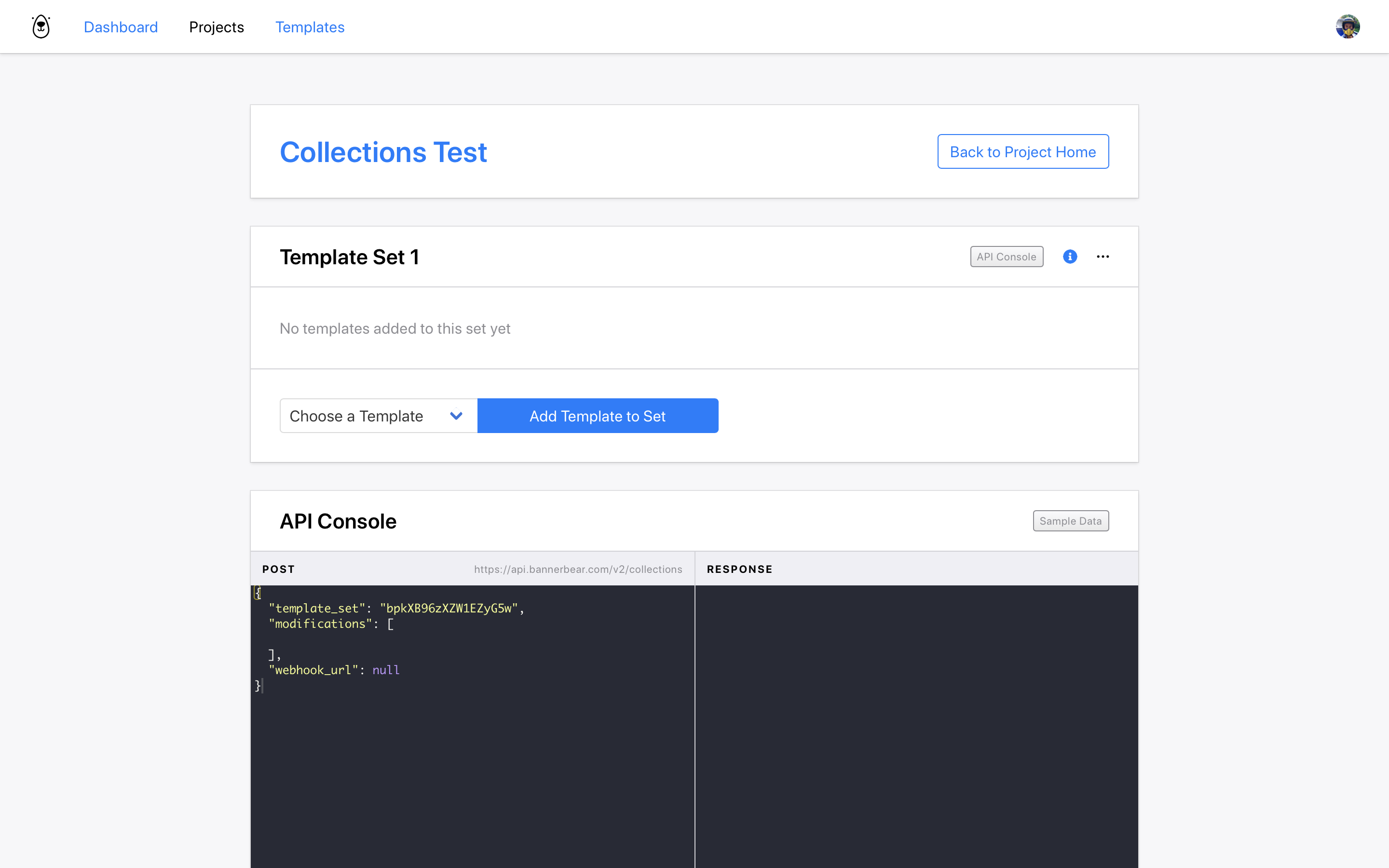
Task: Open the three-dots options menu
Action: pos(1103,257)
